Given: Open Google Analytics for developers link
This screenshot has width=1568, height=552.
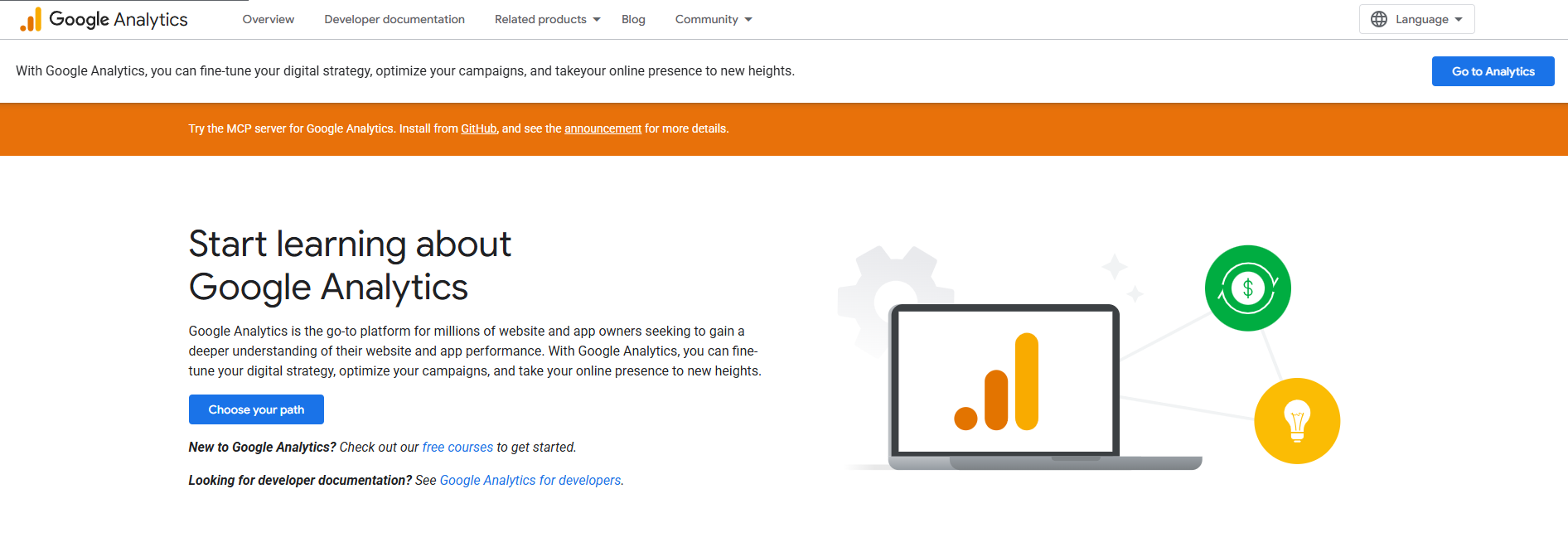Looking at the screenshot, I should [530, 480].
